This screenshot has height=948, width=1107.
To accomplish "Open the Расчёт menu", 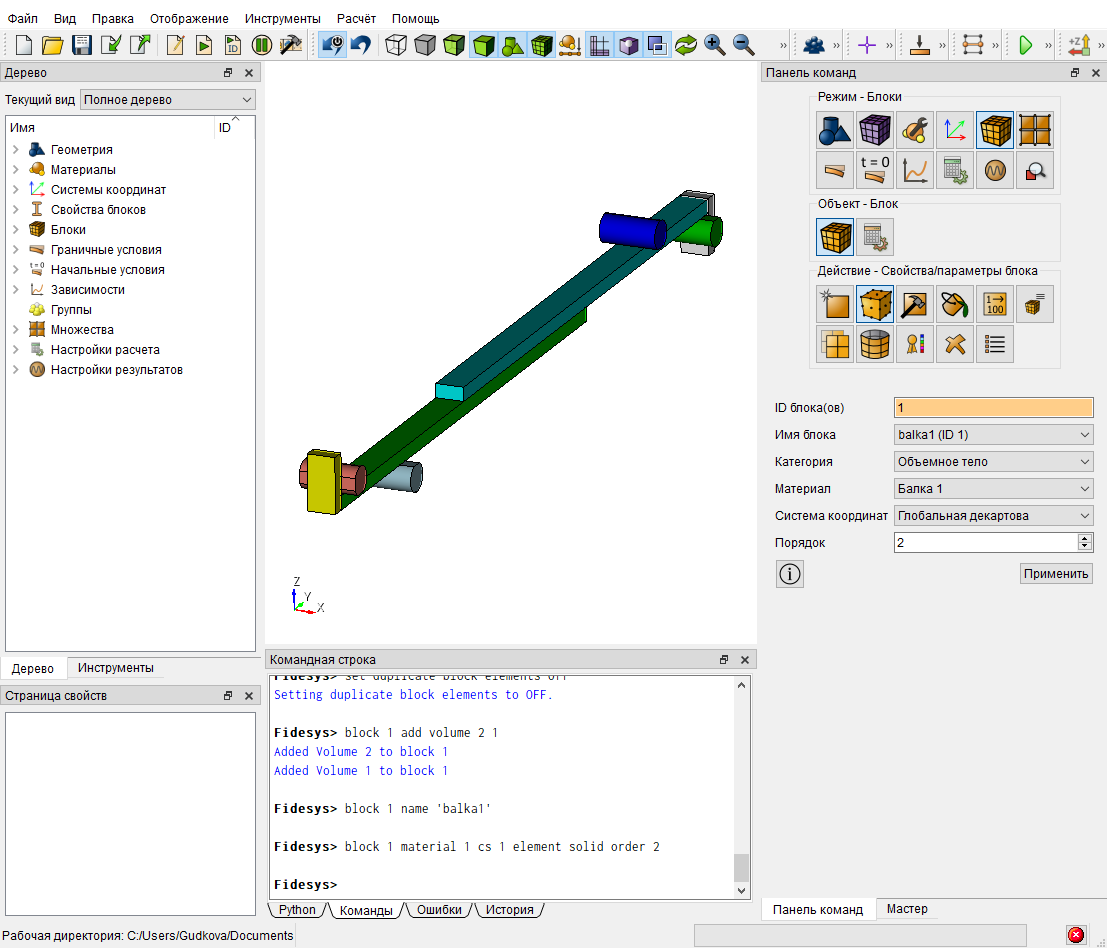I will 356,18.
